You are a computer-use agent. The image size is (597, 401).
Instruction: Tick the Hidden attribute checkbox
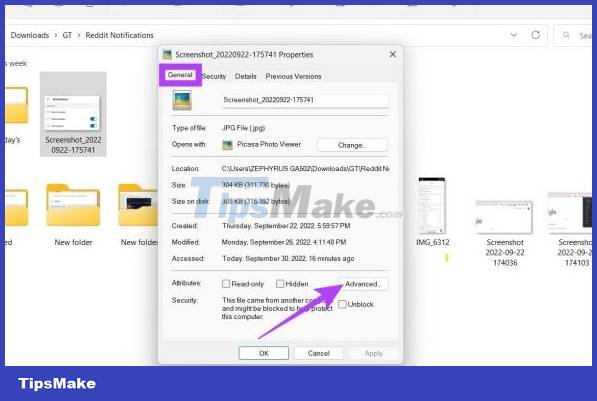coord(280,284)
